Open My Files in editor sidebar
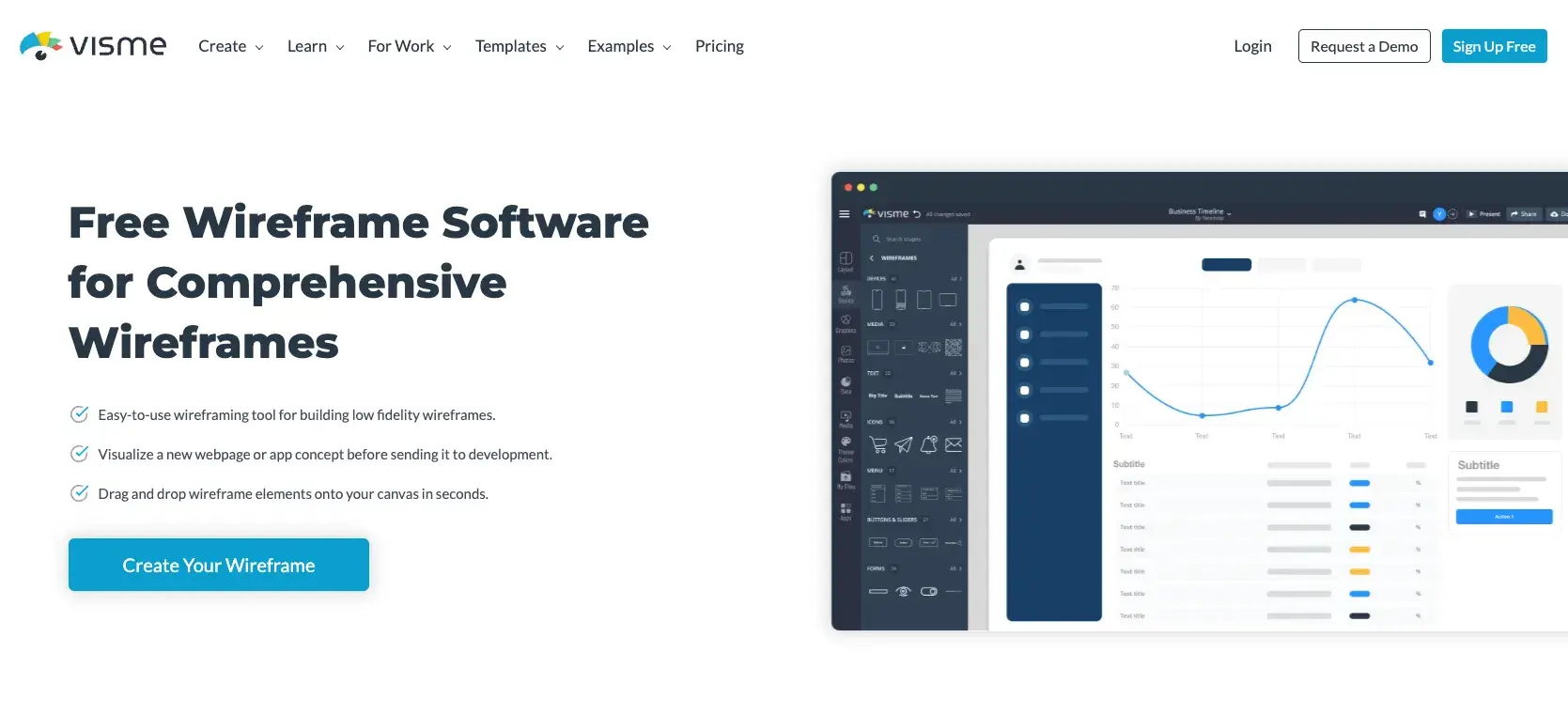Screen dimensions: 1568x715 coord(846,480)
